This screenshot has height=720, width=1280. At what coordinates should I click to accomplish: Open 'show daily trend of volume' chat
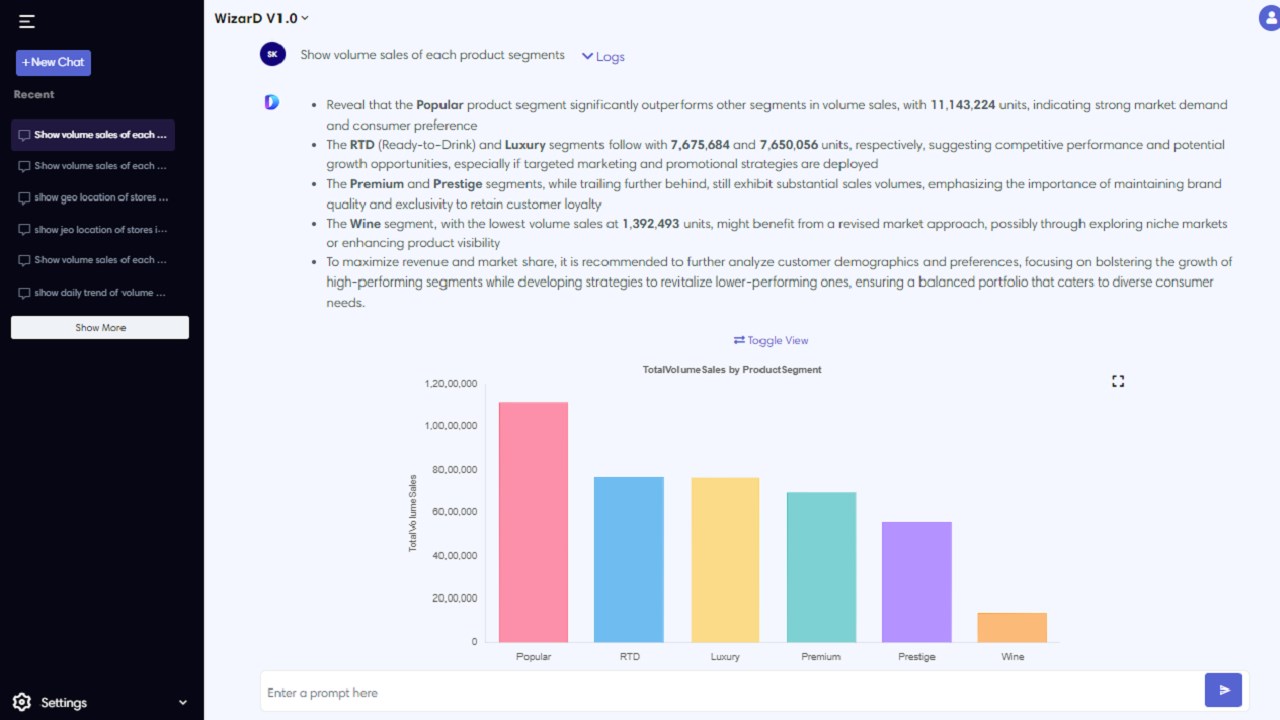pyautogui.click(x=93, y=293)
